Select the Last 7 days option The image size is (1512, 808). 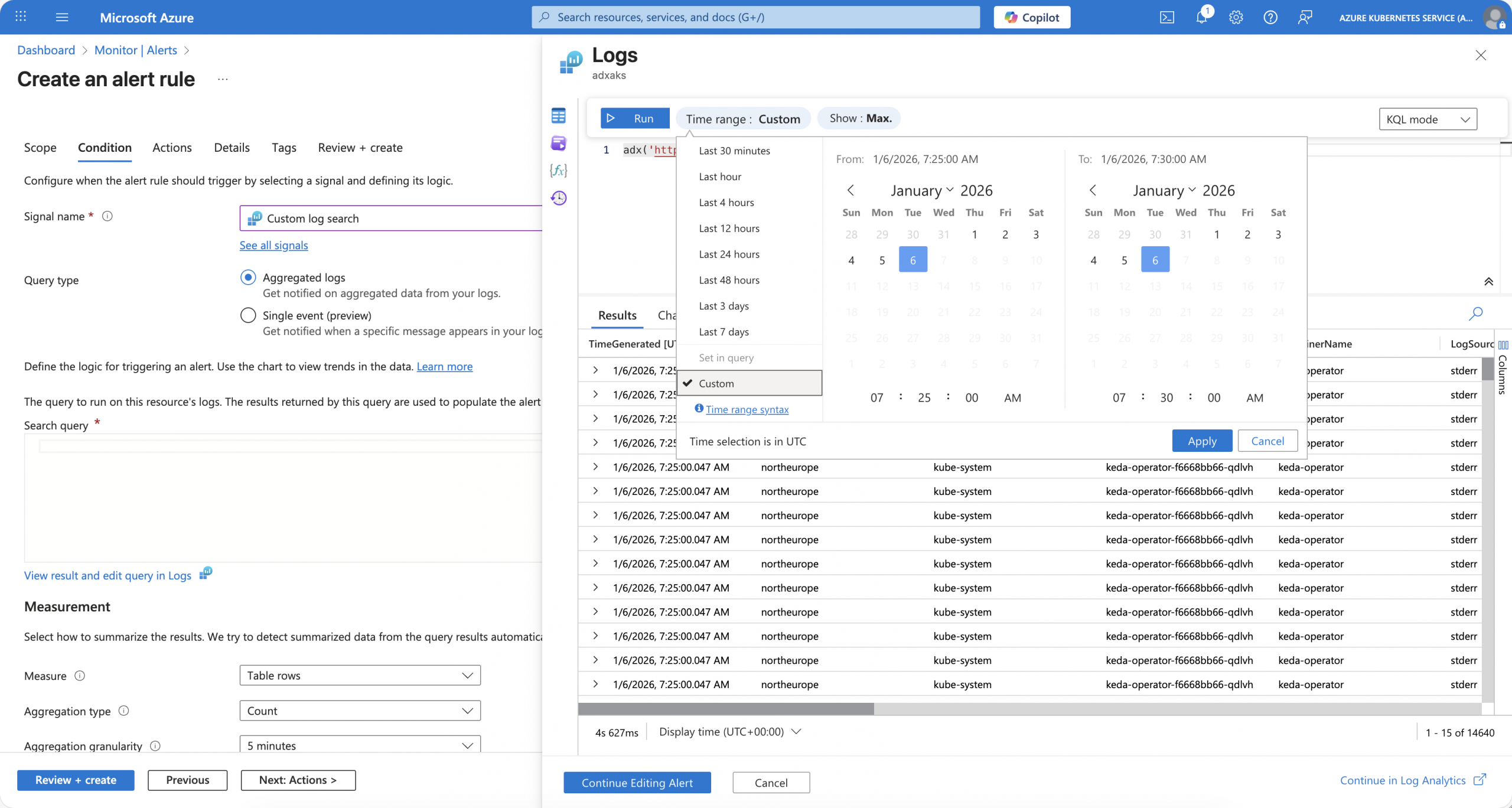pos(724,332)
